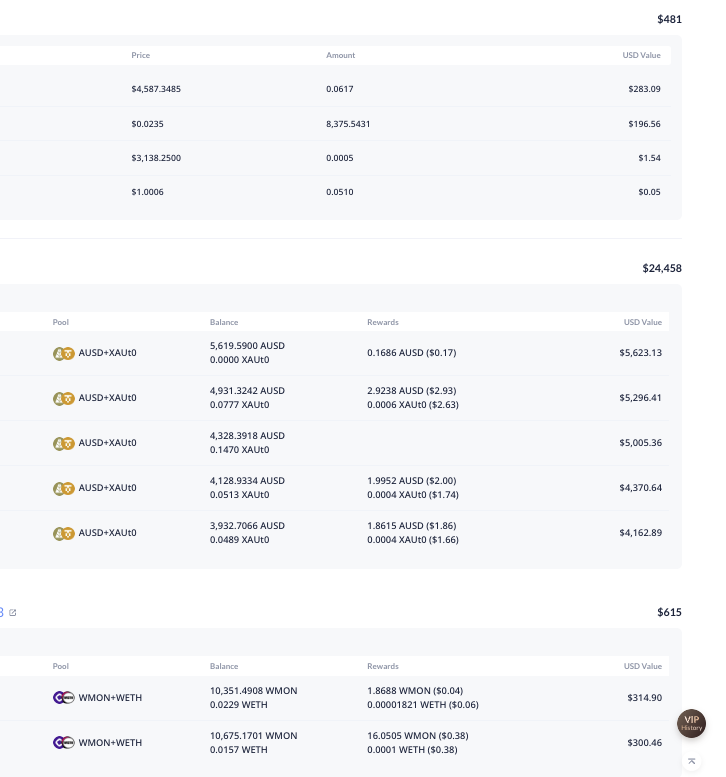Click the $4,370.64 USD value
The height and width of the screenshot is (777, 726).
coord(640,488)
